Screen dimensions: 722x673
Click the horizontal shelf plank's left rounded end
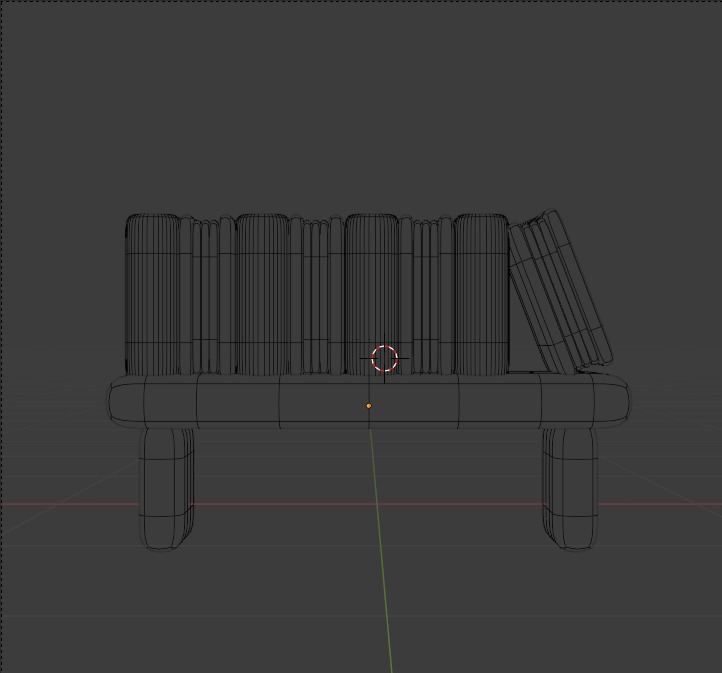pos(127,401)
